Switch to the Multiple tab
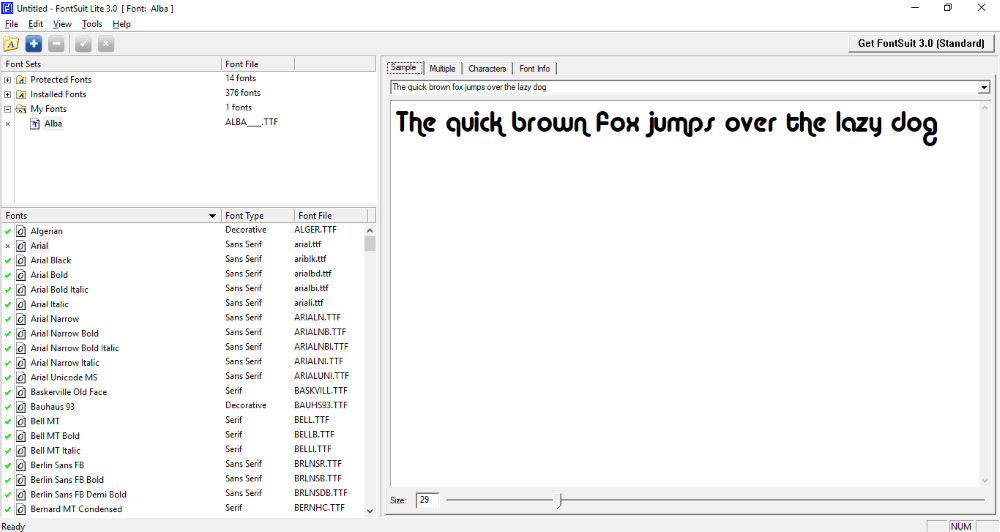Screen dimensions: 1000x532 (x=442, y=68)
